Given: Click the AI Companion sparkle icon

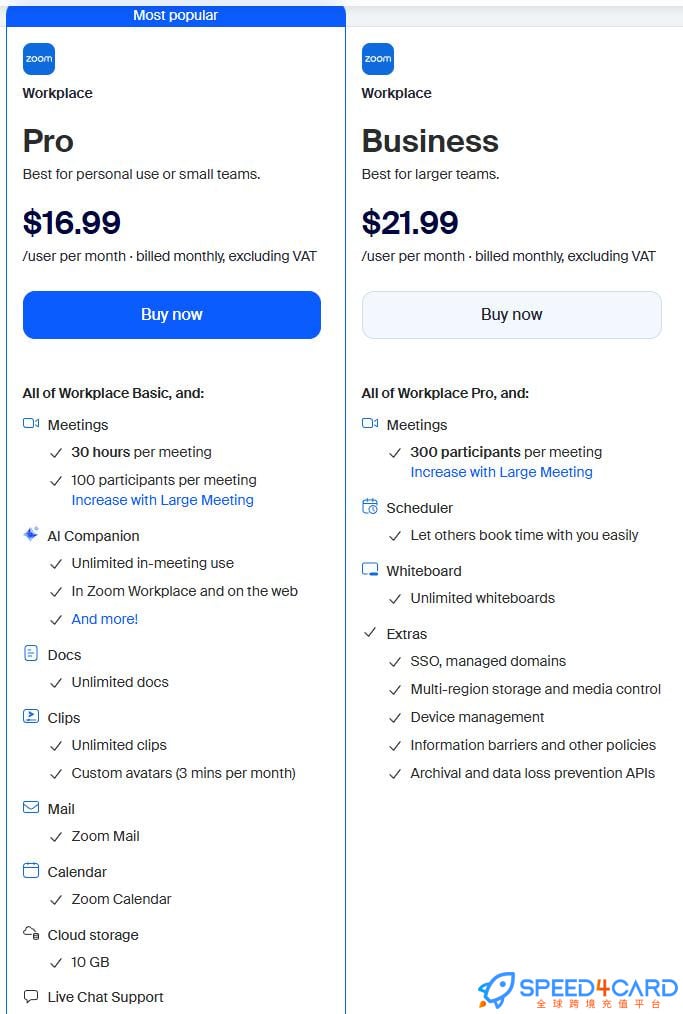Looking at the screenshot, I should (31, 535).
